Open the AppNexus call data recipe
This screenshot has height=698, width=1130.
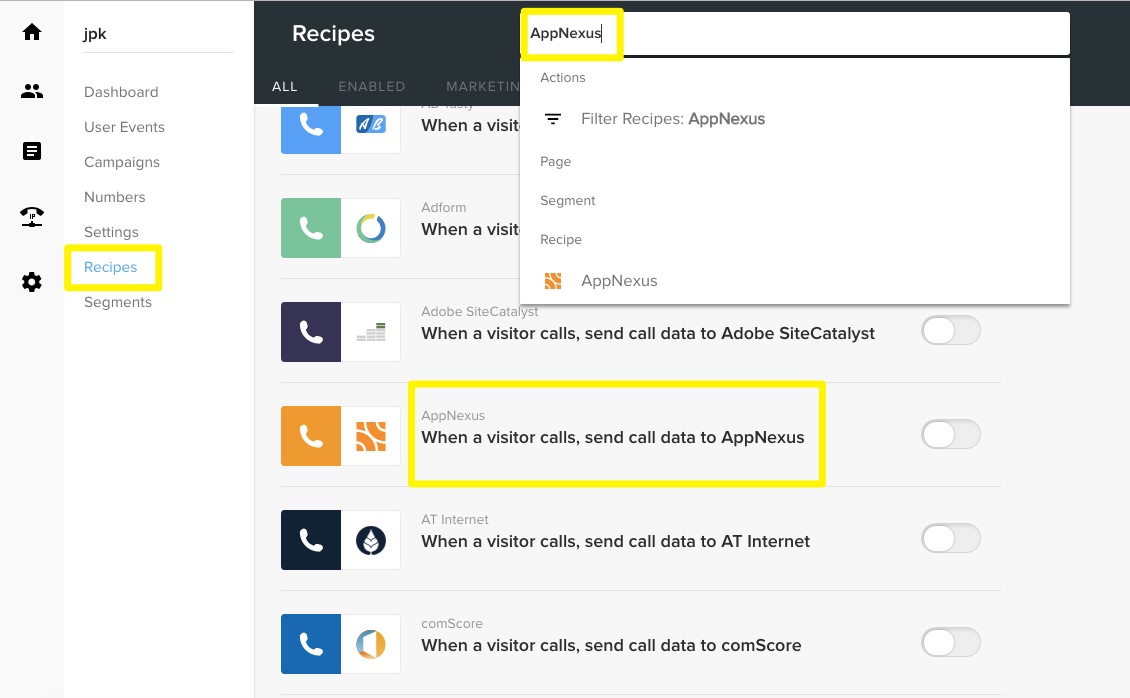[x=613, y=437]
